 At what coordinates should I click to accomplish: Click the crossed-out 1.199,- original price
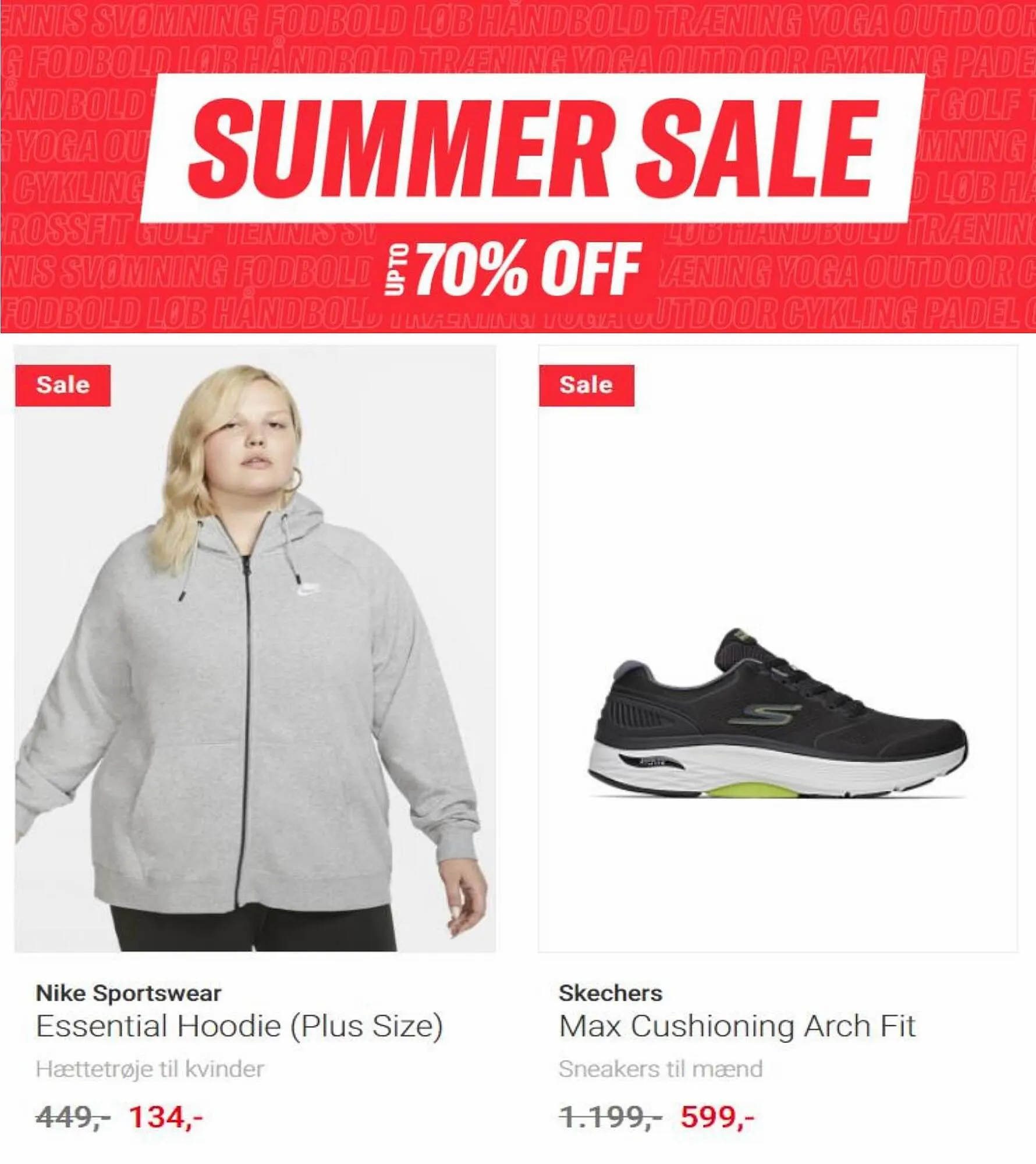(x=610, y=1117)
